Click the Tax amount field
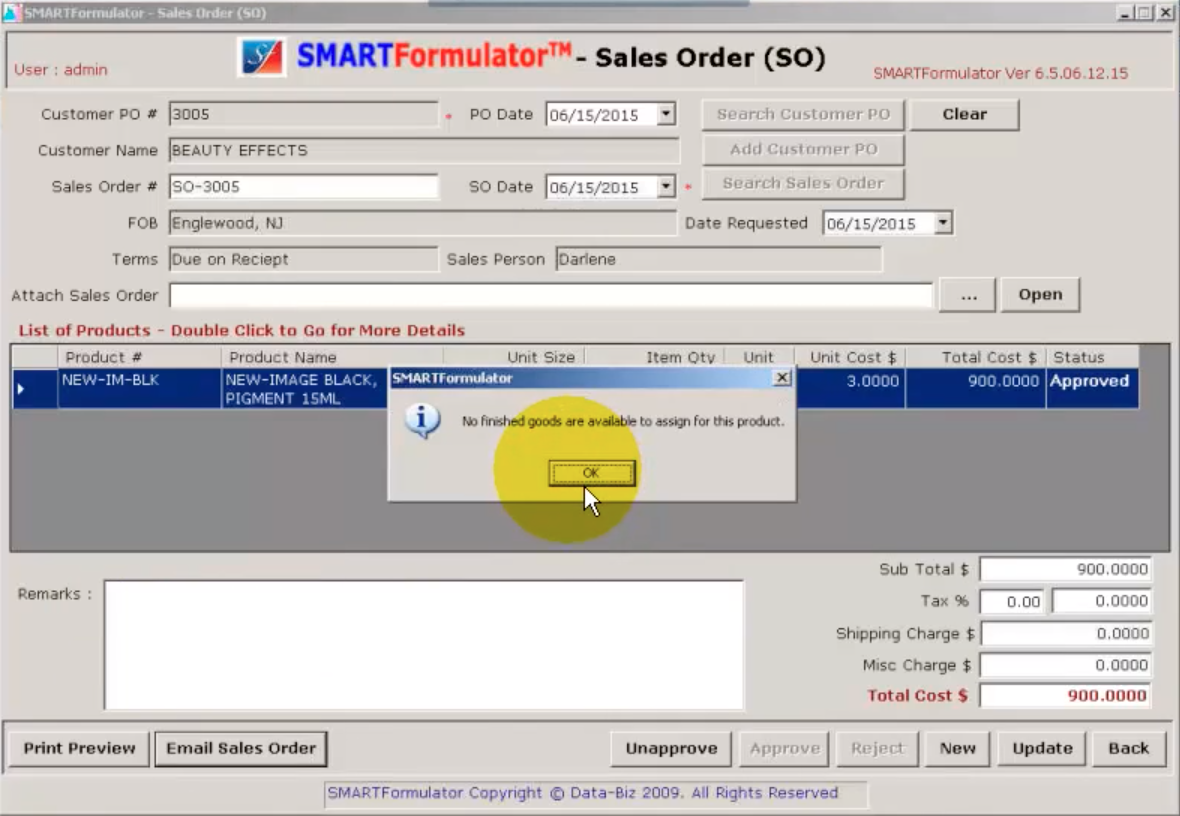Viewport: 1180px width, 816px height. pyautogui.click(x=1101, y=601)
